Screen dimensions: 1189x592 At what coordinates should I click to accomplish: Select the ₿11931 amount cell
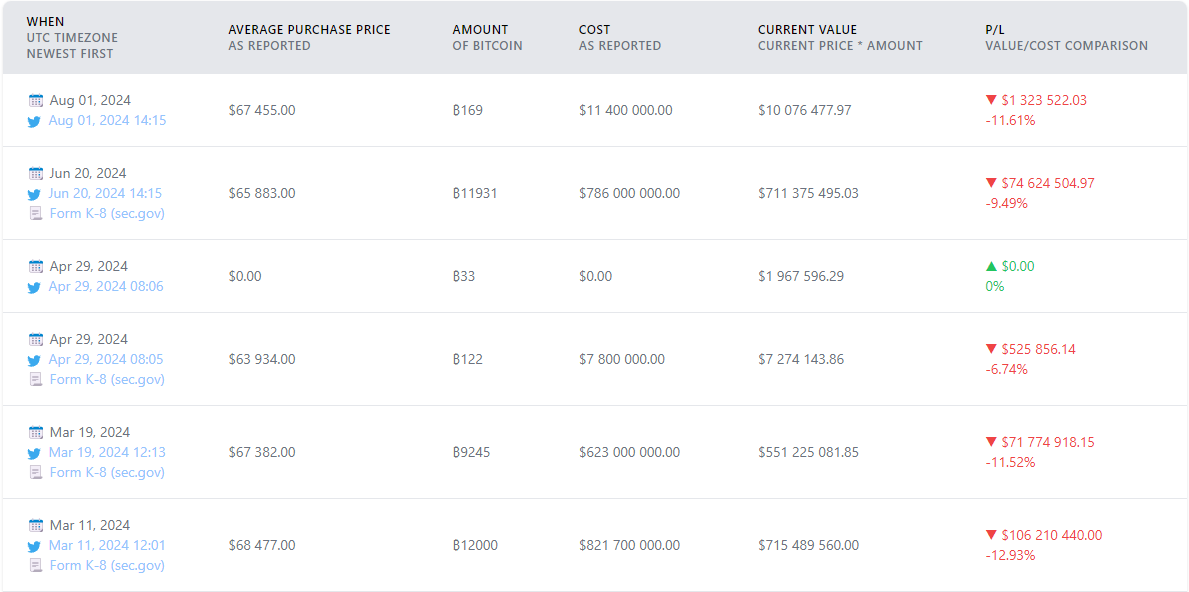coord(475,193)
